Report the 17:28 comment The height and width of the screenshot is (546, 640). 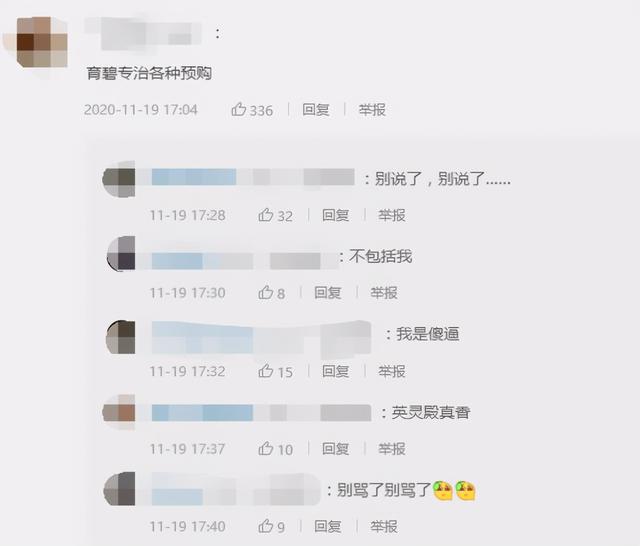[391, 215]
